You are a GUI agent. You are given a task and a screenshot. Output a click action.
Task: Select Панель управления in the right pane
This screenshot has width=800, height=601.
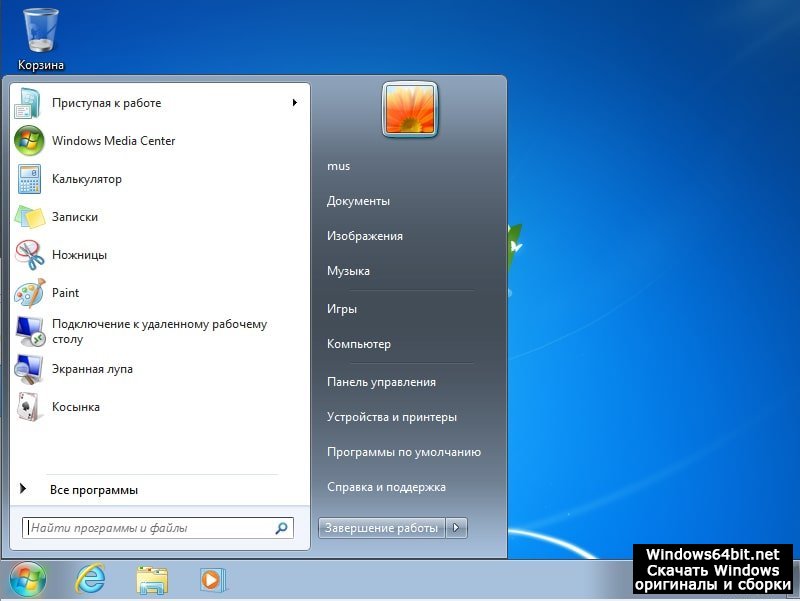point(381,382)
